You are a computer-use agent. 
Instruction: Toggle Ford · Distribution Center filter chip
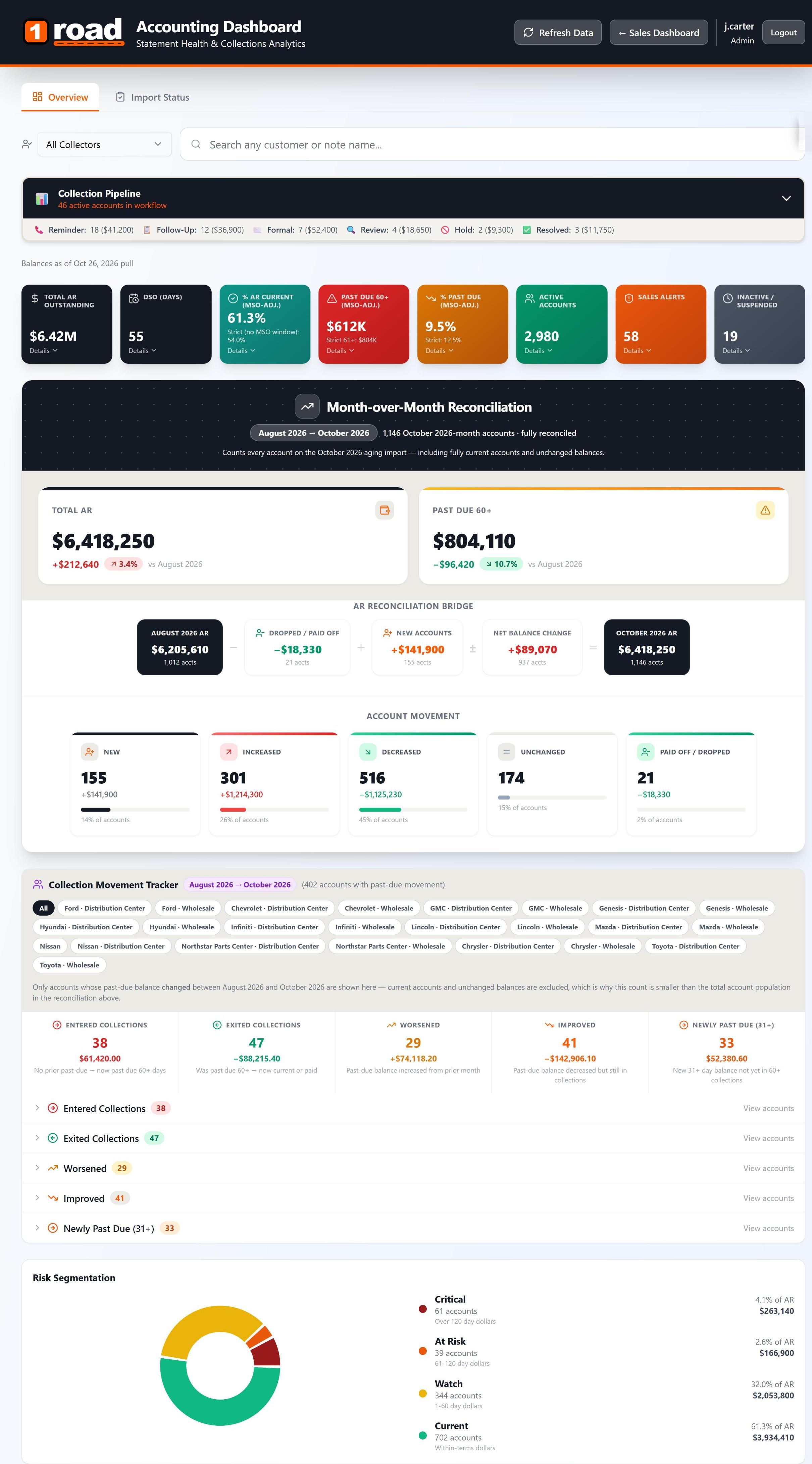coord(105,908)
